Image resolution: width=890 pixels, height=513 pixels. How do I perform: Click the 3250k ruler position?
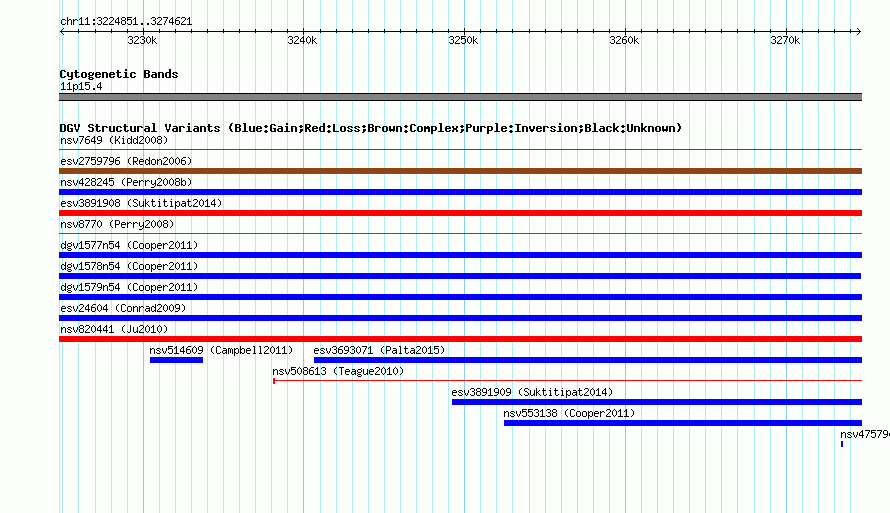click(463, 40)
